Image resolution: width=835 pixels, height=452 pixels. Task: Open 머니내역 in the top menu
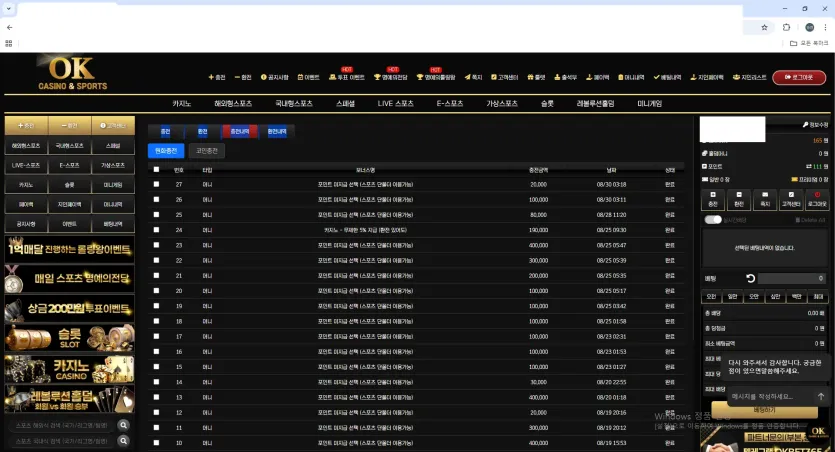pyautogui.click(x=631, y=77)
